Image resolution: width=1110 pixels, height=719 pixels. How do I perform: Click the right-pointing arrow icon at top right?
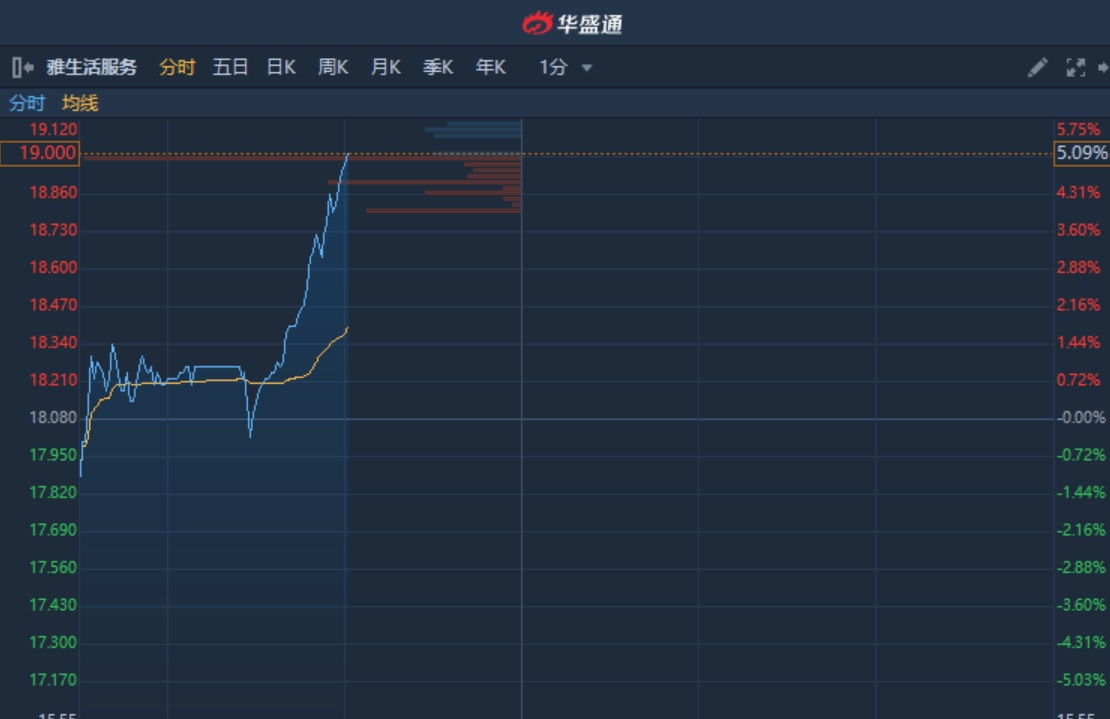[1103, 68]
